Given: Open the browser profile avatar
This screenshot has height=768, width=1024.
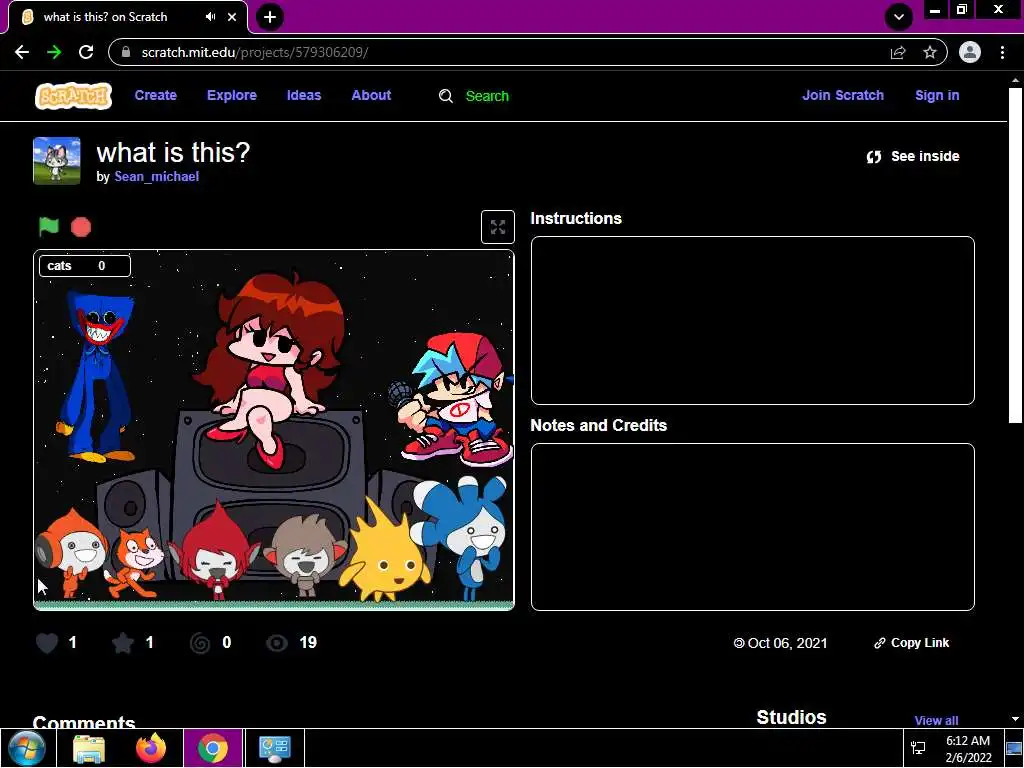Looking at the screenshot, I should coord(970,52).
